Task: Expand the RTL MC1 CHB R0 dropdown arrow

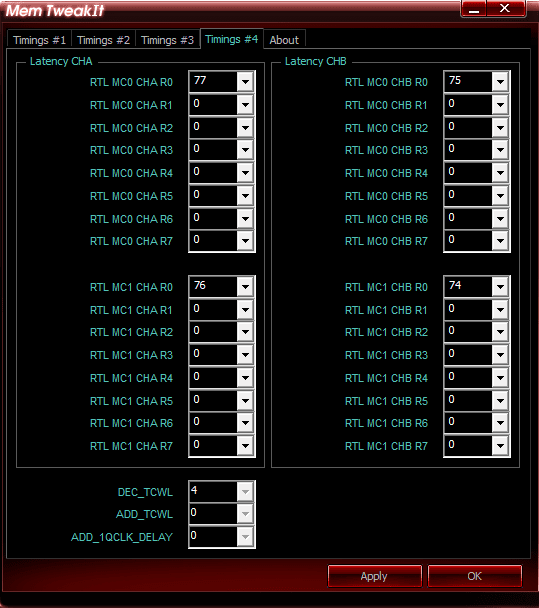Action: tap(500, 287)
